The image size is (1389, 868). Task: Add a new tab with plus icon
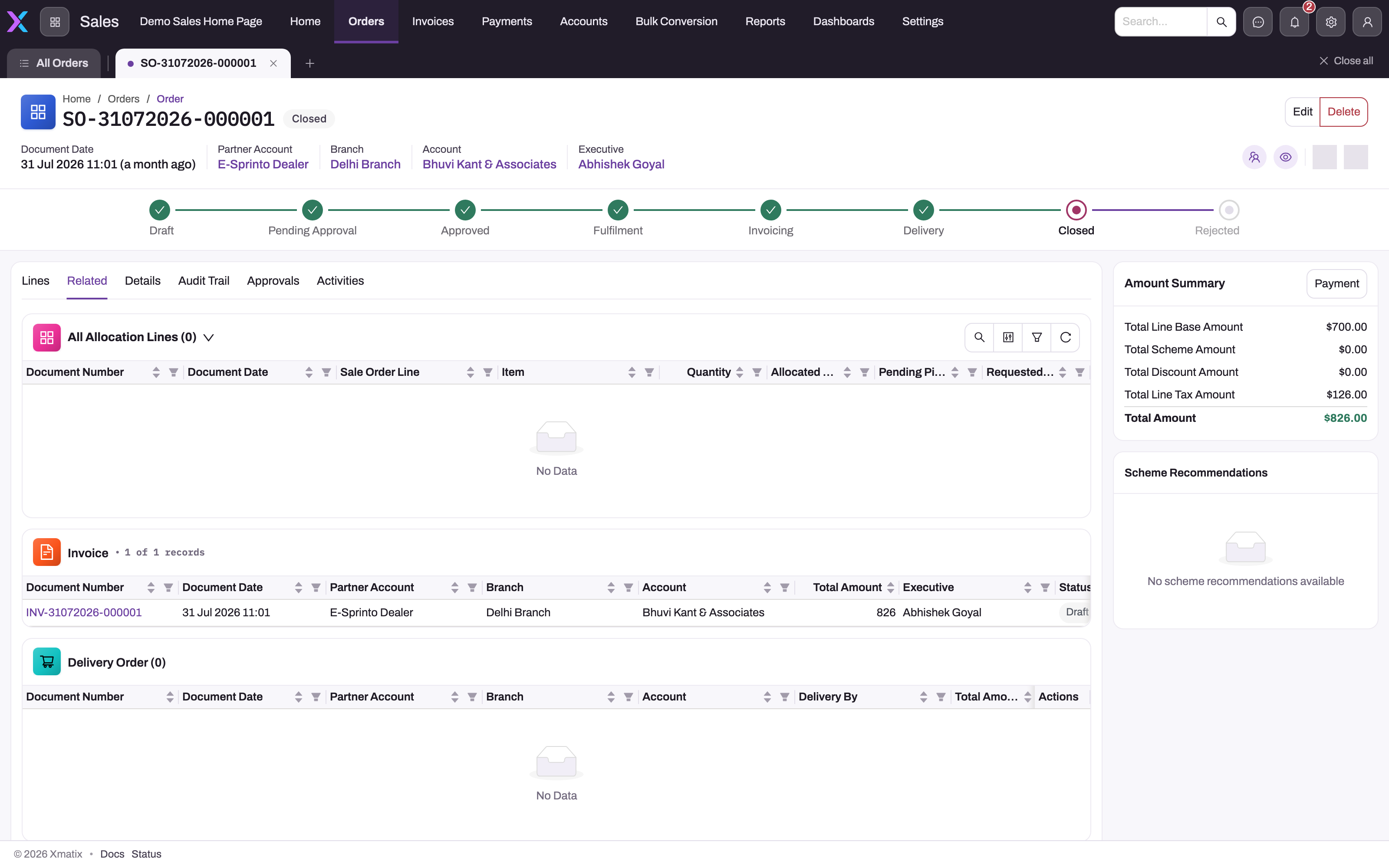[310, 63]
